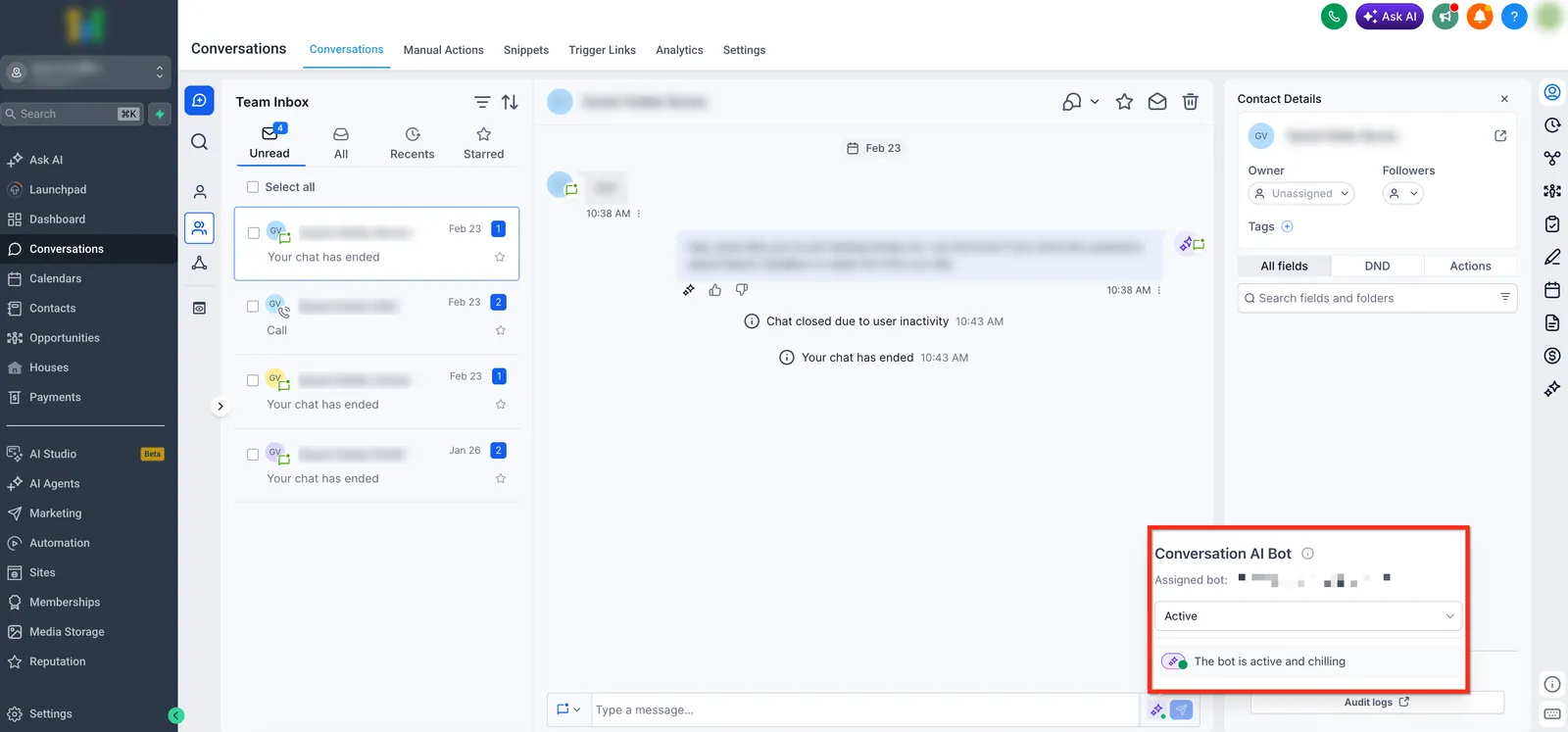Tick the Select all checkbox
This screenshot has height=732, width=1568.
pos(253,187)
